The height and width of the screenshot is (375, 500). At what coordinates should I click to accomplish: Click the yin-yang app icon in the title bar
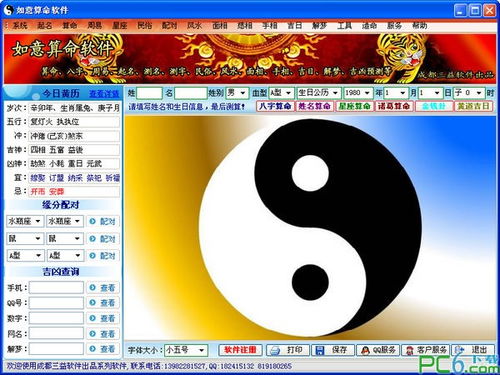[8, 10]
